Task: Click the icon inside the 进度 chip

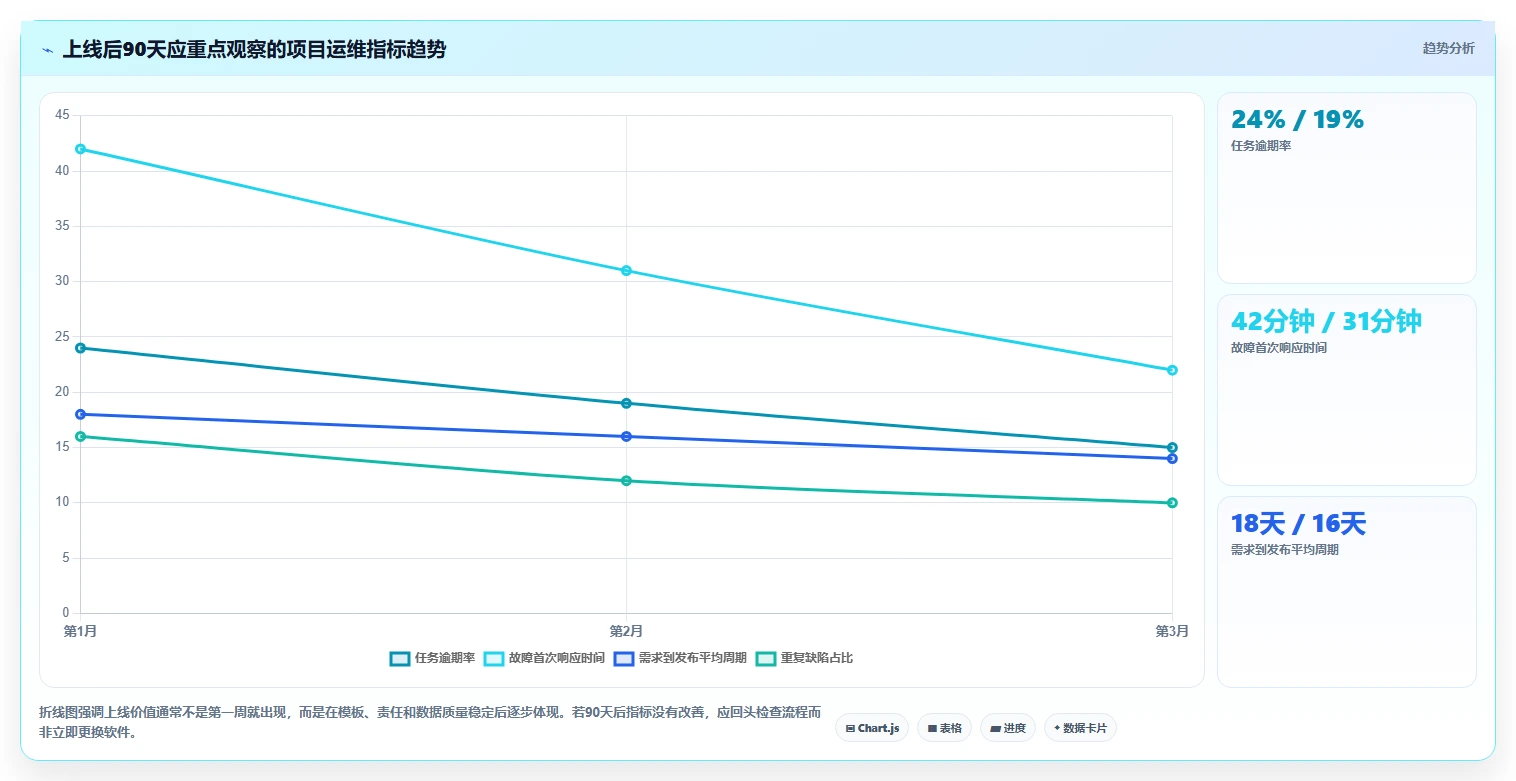Action: (x=995, y=729)
